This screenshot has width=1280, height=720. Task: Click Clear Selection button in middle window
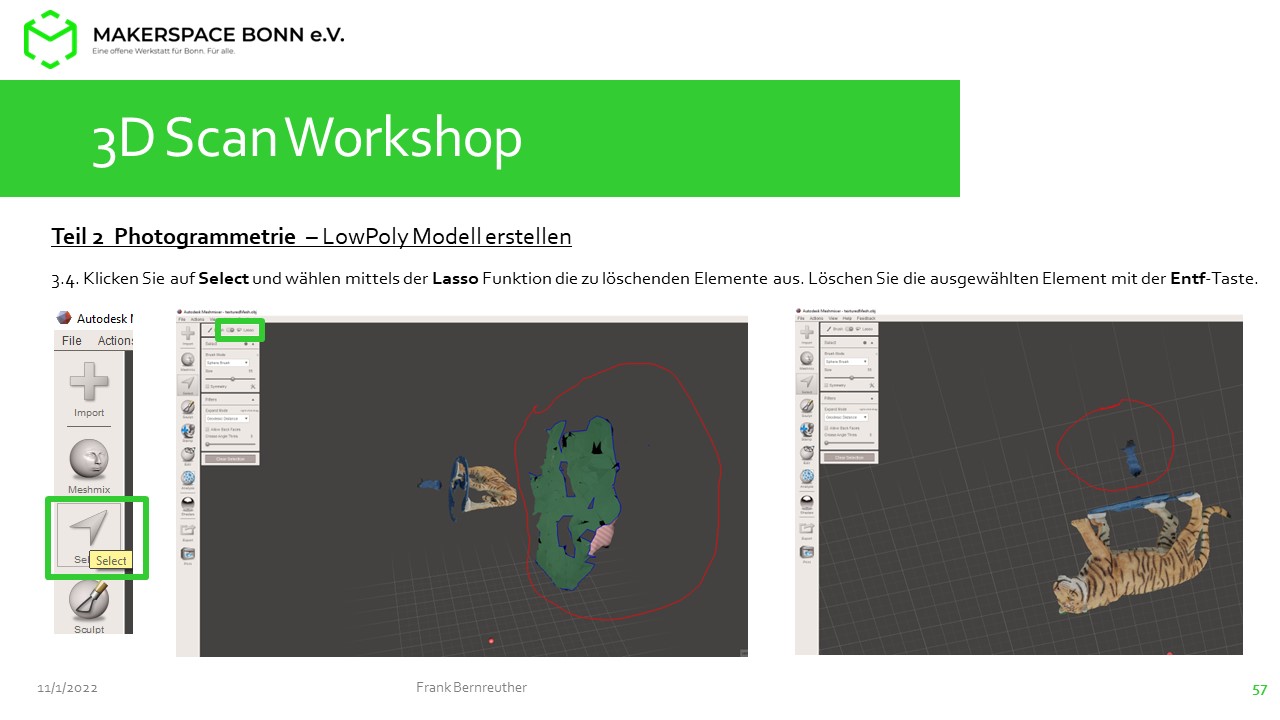[x=230, y=459]
